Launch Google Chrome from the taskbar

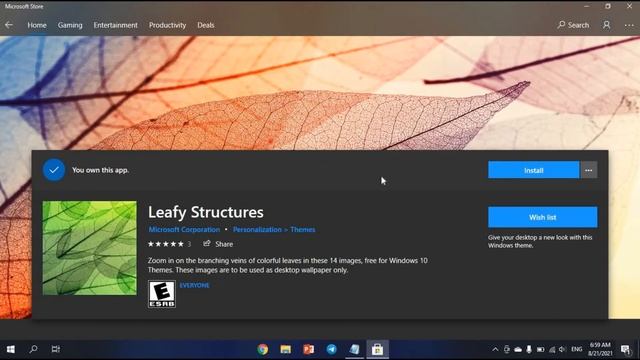263,349
